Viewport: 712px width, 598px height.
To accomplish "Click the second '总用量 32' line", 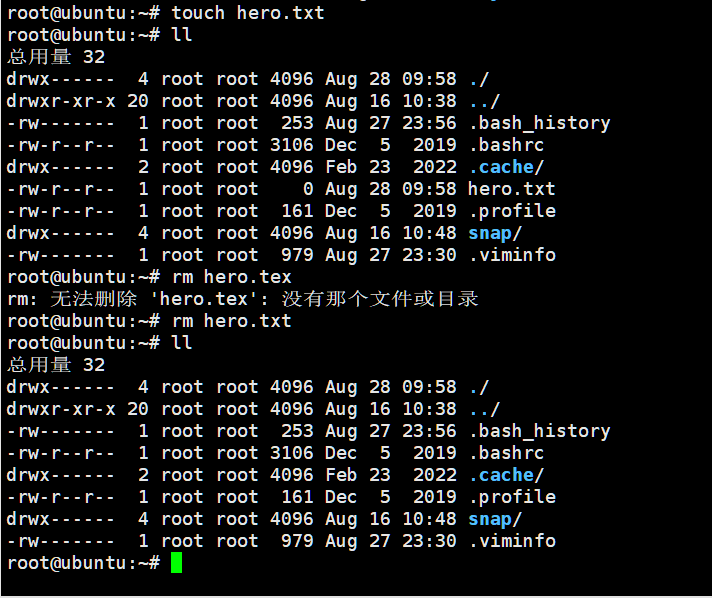I will 56,365.
